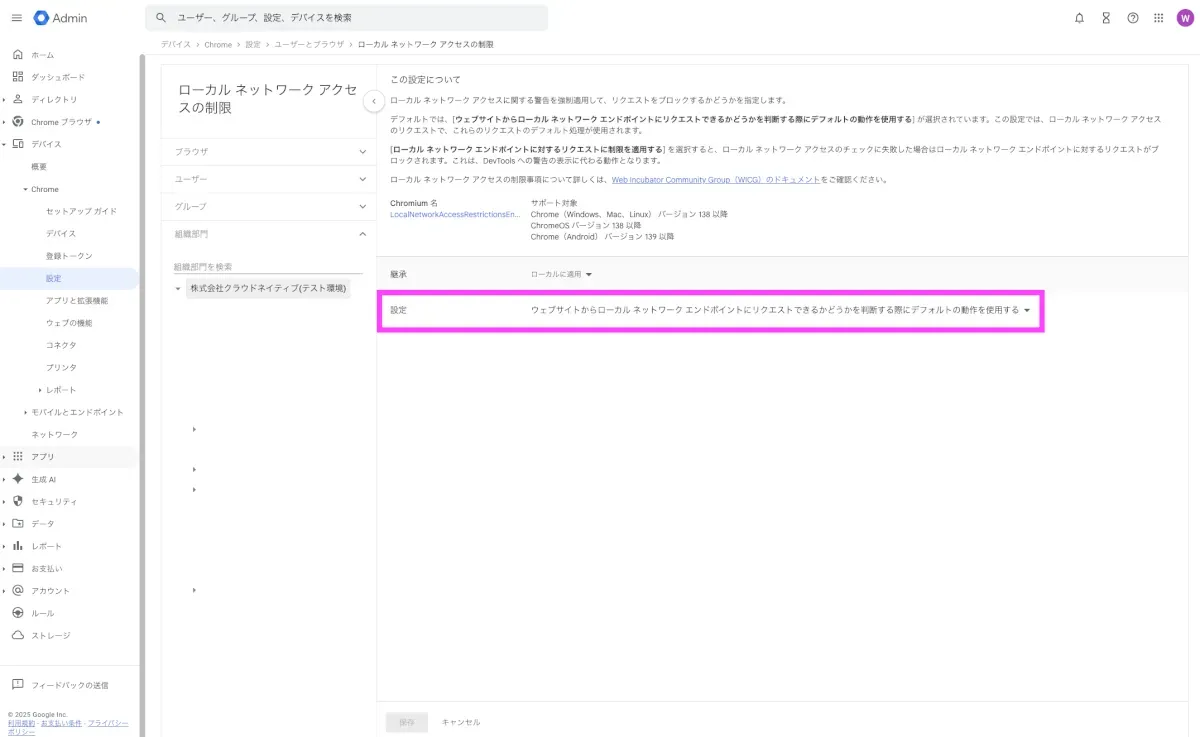Click the お支払い card icon

18,568
